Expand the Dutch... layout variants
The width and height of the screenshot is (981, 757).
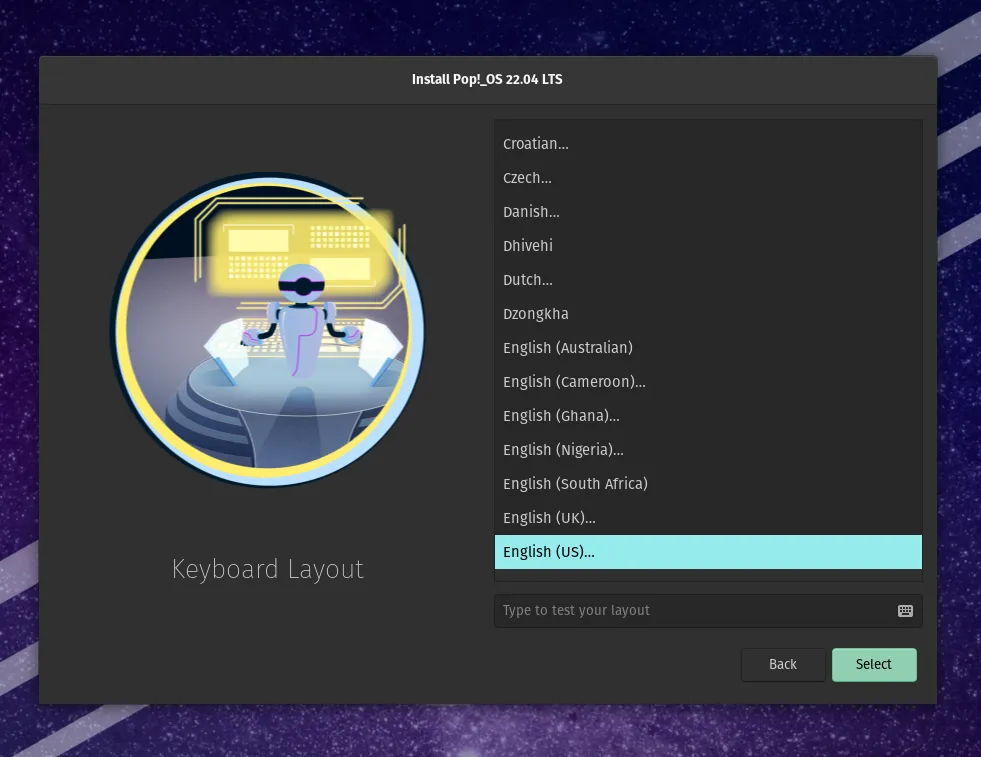tap(528, 280)
